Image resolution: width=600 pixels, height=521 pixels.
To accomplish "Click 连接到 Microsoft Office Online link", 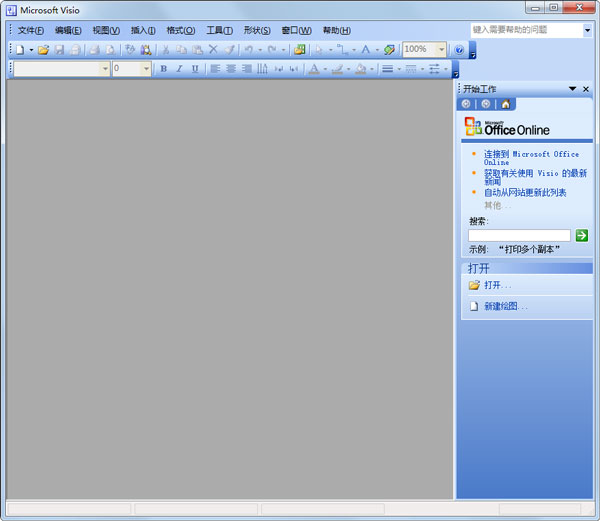I will [531, 158].
